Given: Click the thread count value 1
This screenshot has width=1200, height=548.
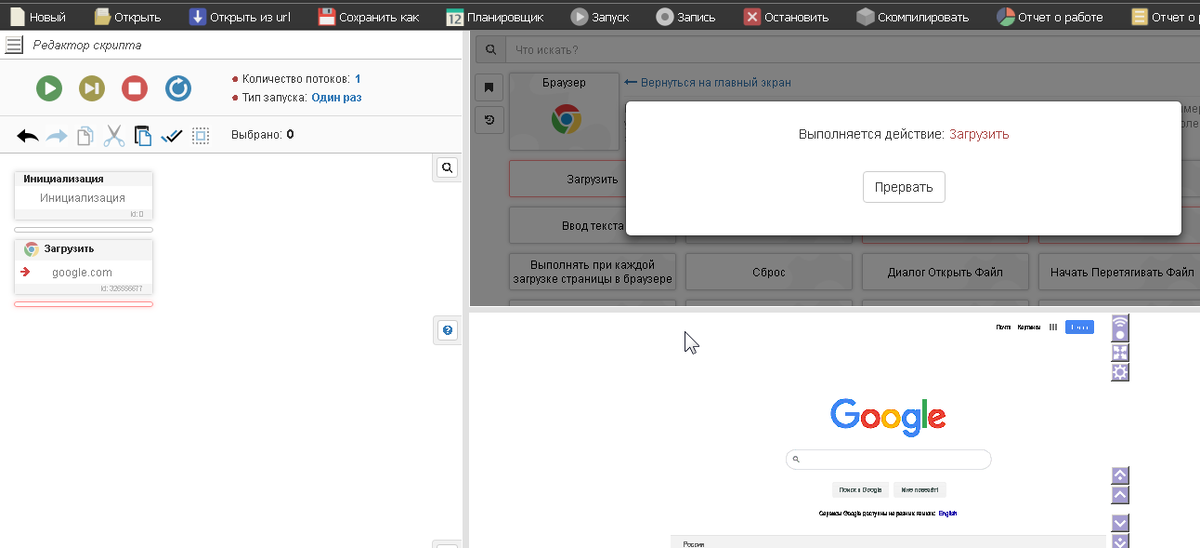Looking at the screenshot, I should click(x=357, y=78).
